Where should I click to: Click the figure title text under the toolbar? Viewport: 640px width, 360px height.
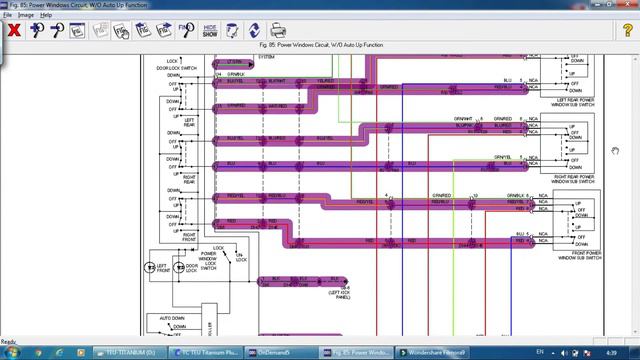321,45
